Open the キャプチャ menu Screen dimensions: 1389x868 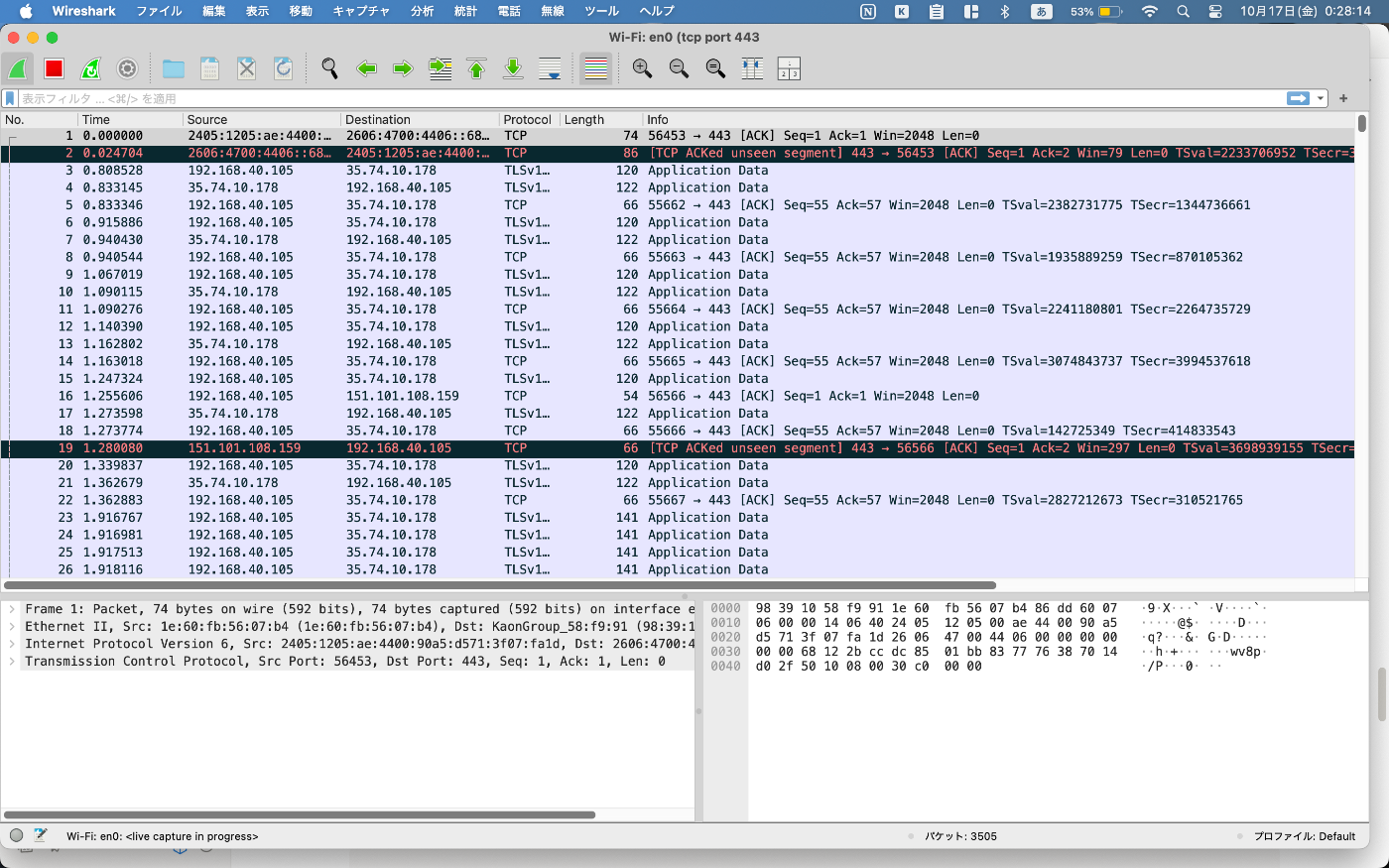361,11
